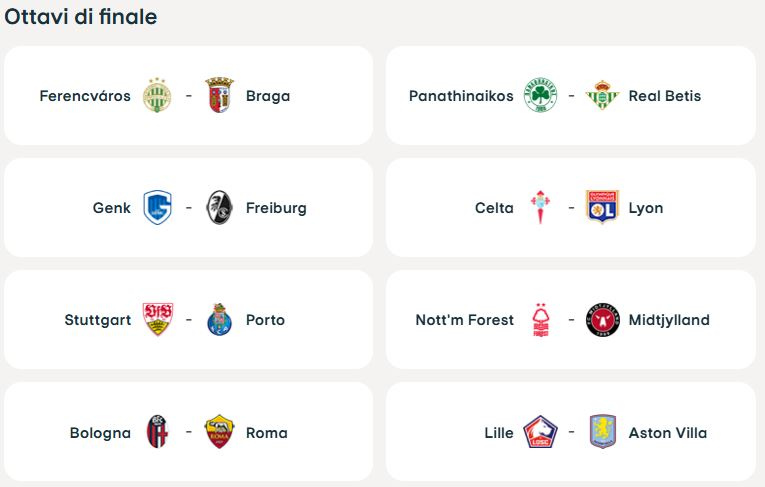Open the Stuttgart team name link

click(97, 320)
